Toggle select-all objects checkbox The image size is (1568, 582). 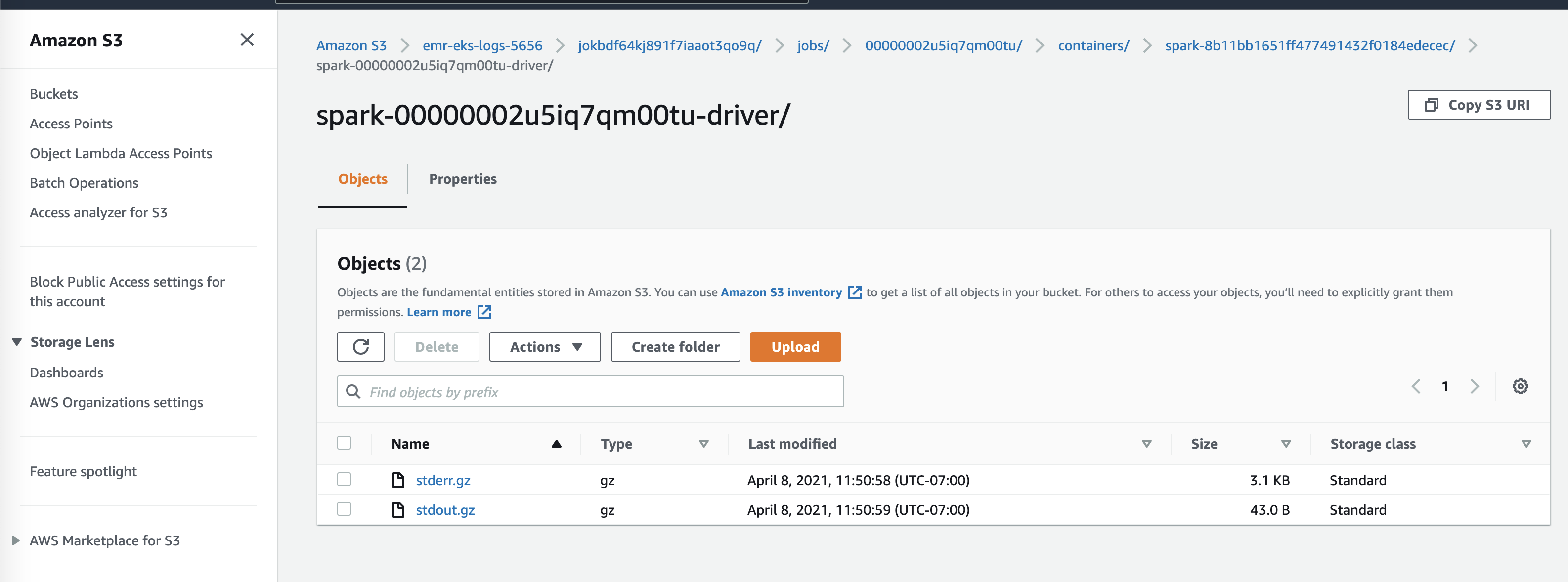pos(344,443)
